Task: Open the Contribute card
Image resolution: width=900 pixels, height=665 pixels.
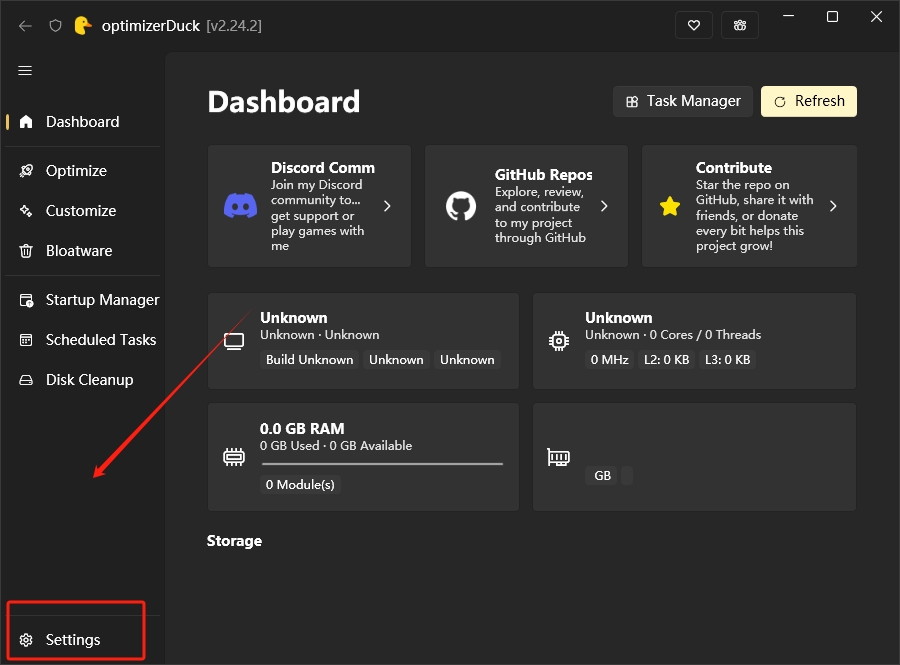Action: (x=749, y=206)
